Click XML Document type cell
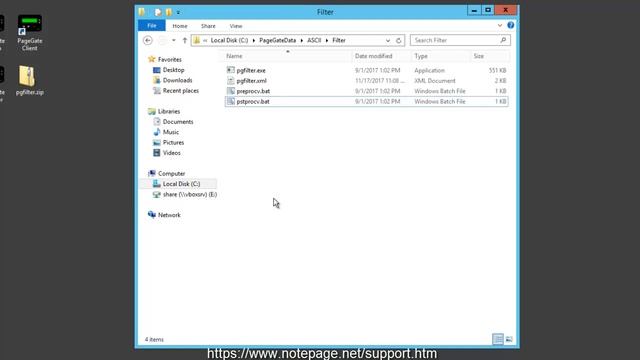 coord(435,81)
